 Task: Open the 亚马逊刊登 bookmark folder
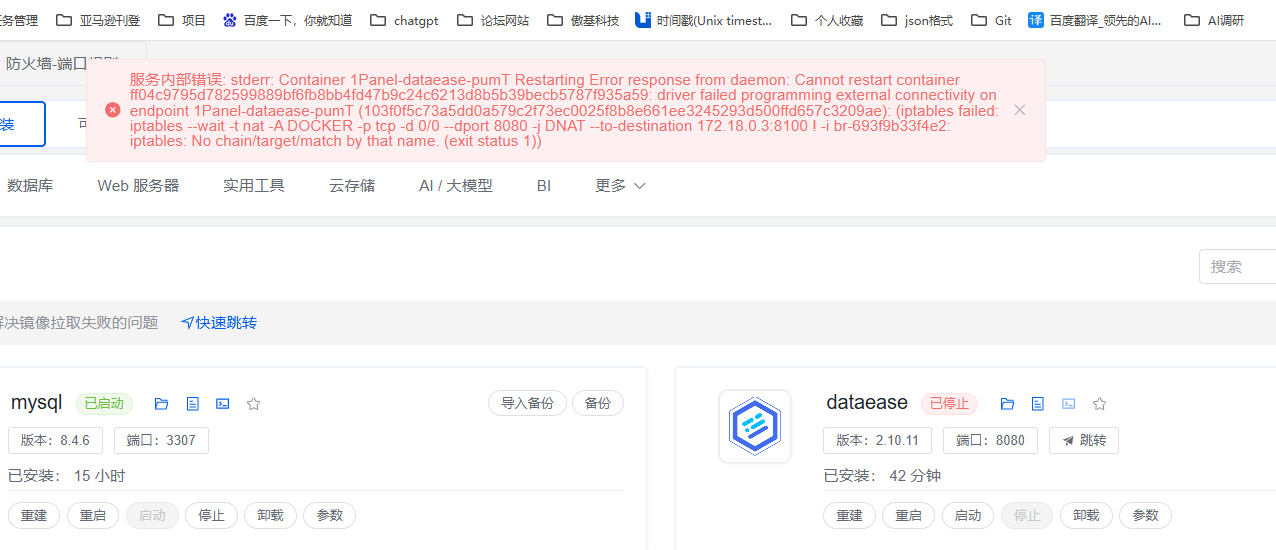(98, 20)
